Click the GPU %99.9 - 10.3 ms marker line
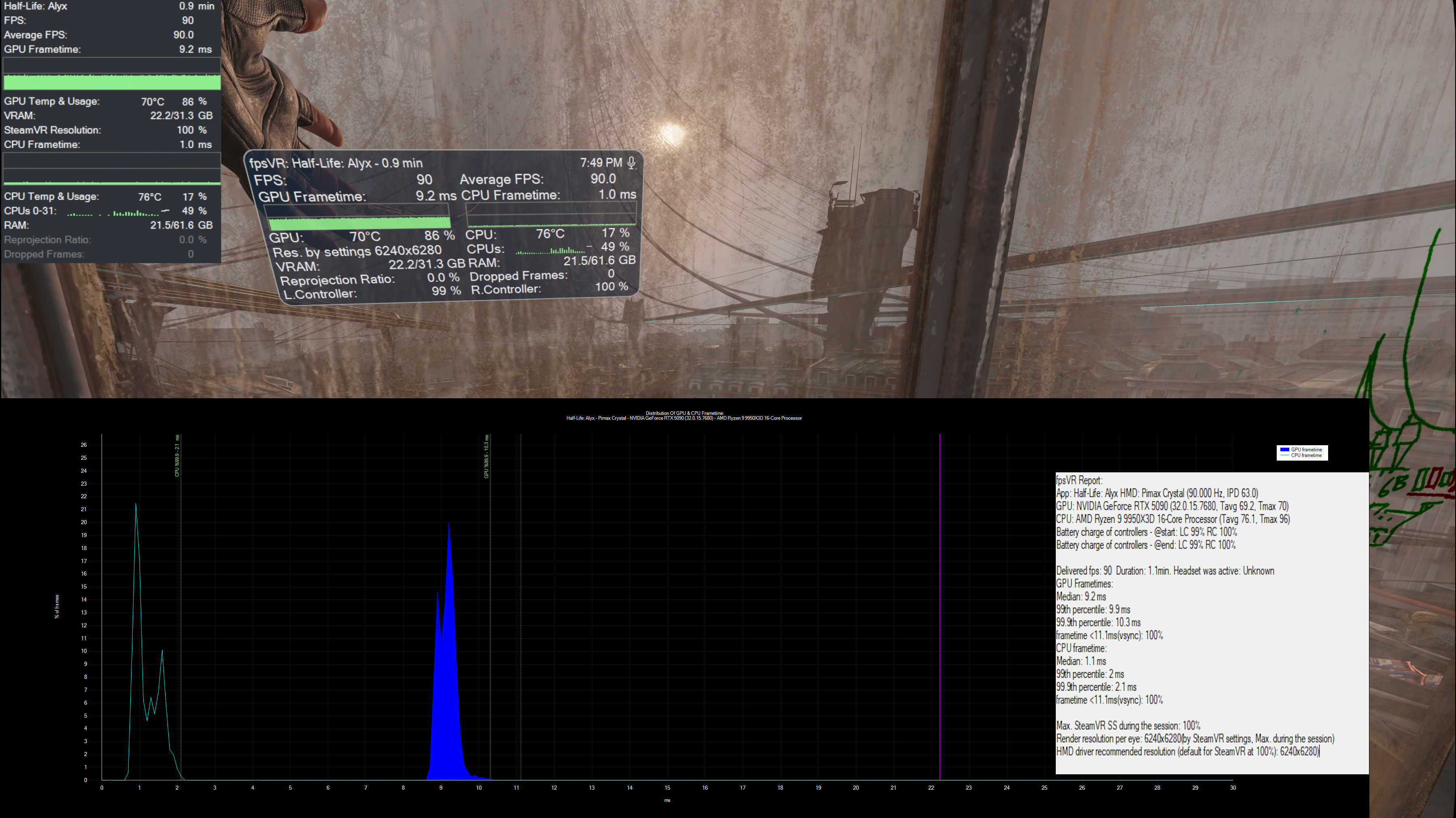This screenshot has width=1456, height=818. tap(490, 607)
